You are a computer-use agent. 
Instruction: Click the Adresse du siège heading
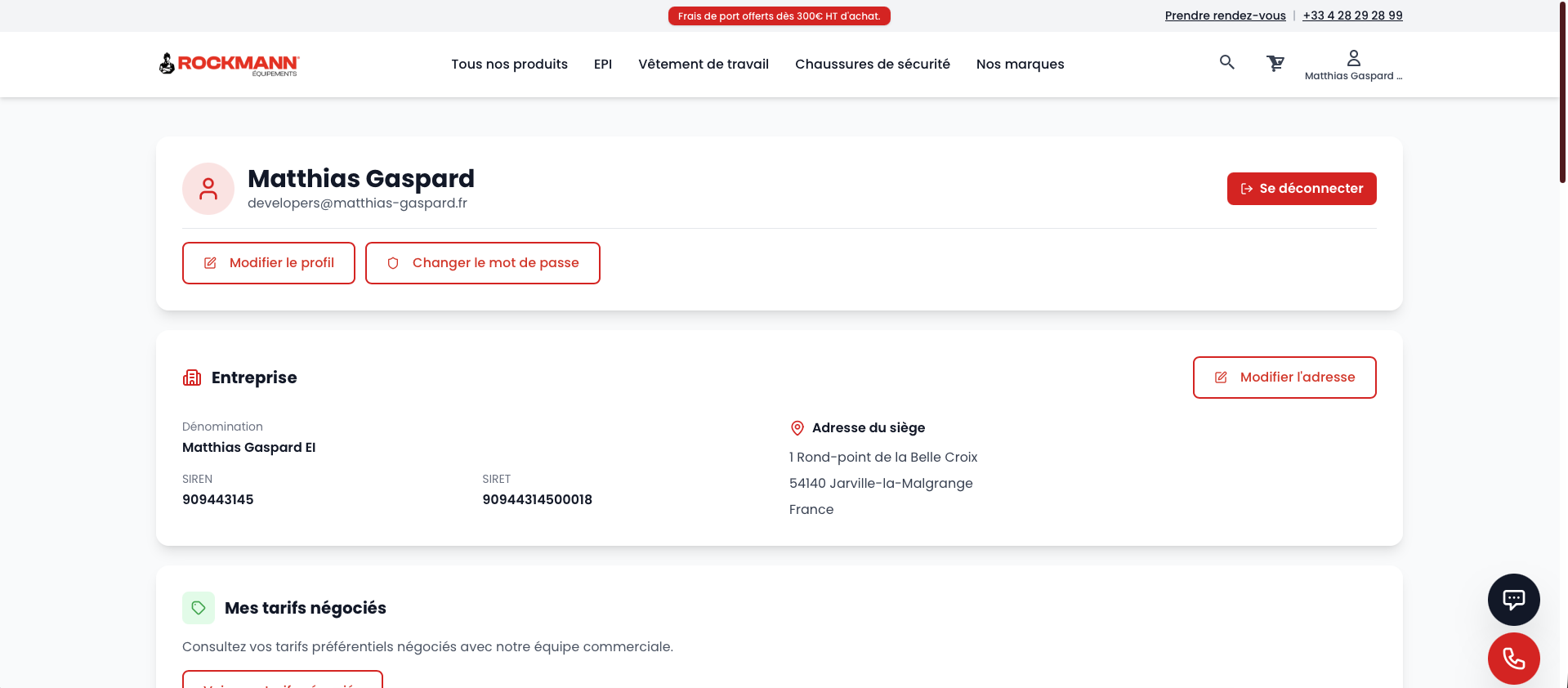point(869,428)
